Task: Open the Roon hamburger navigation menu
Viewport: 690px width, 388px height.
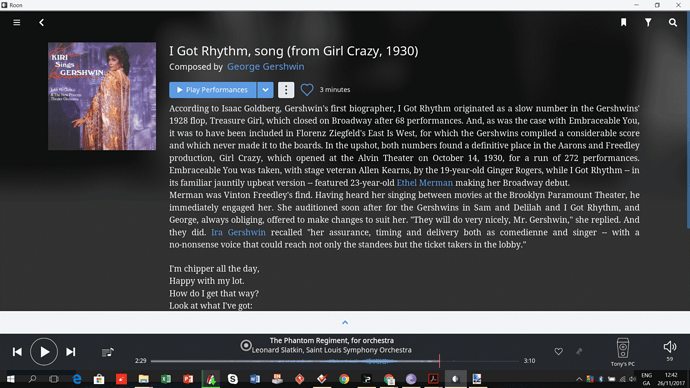Action: point(17,22)
